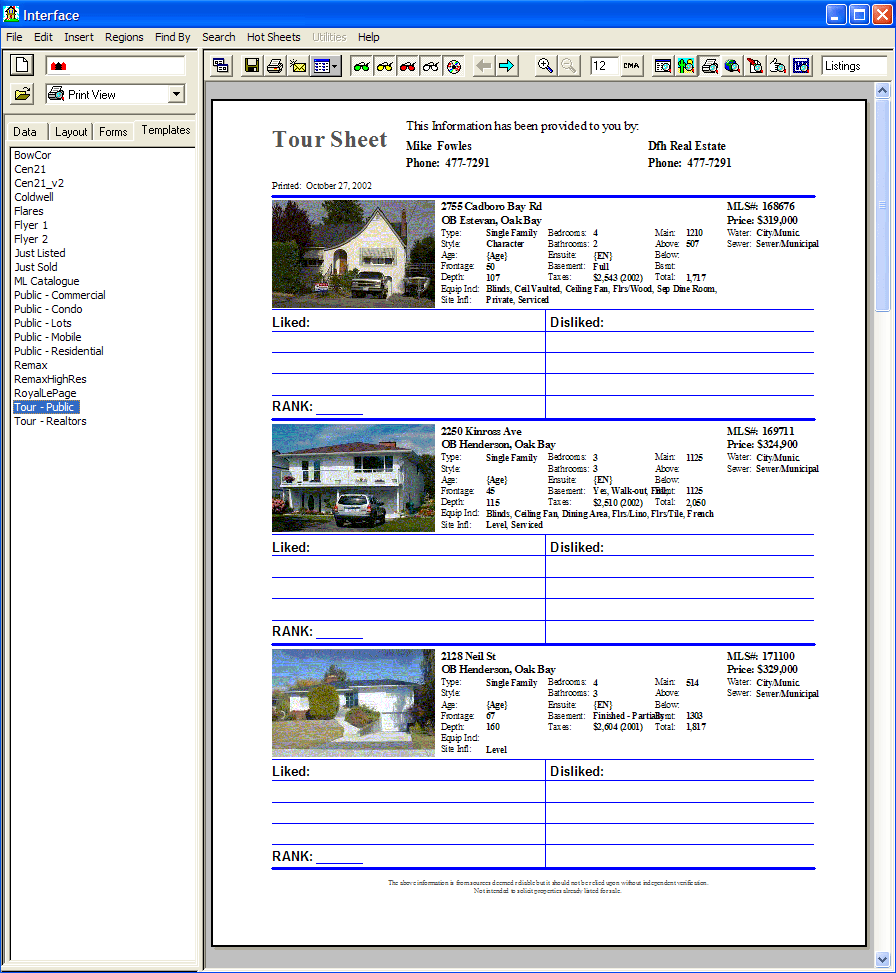This screenshot has width=896, height=973.
Task: Switch to the Data tab
Action: 25,132
